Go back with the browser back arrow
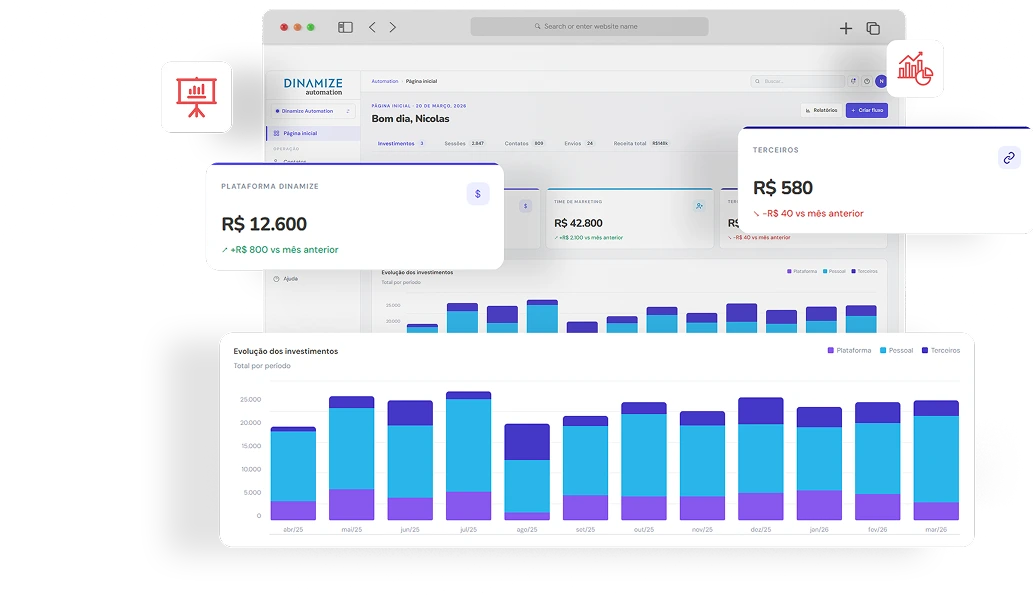This screenshot has width=1033, height=596. coord(372,27)
